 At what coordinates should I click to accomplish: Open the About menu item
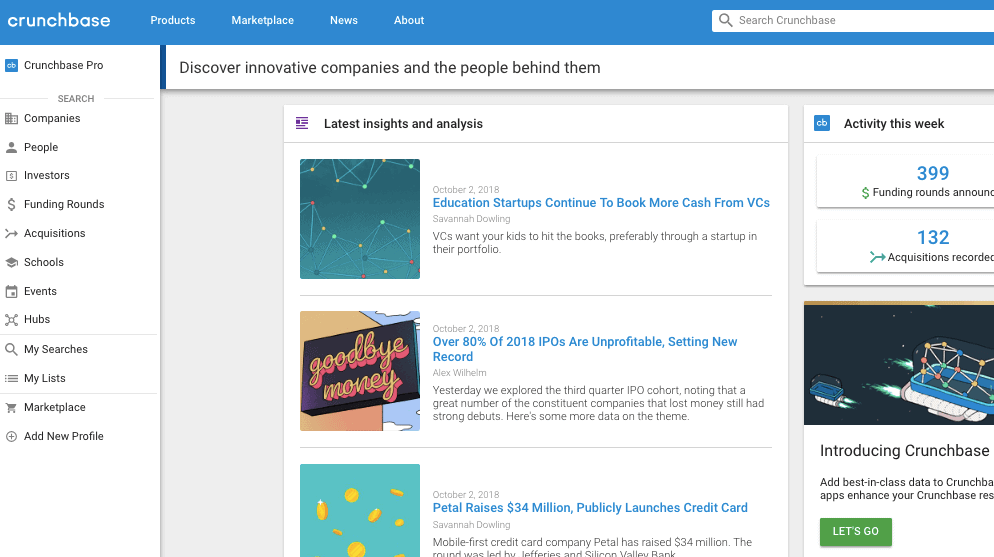(409, 20)
